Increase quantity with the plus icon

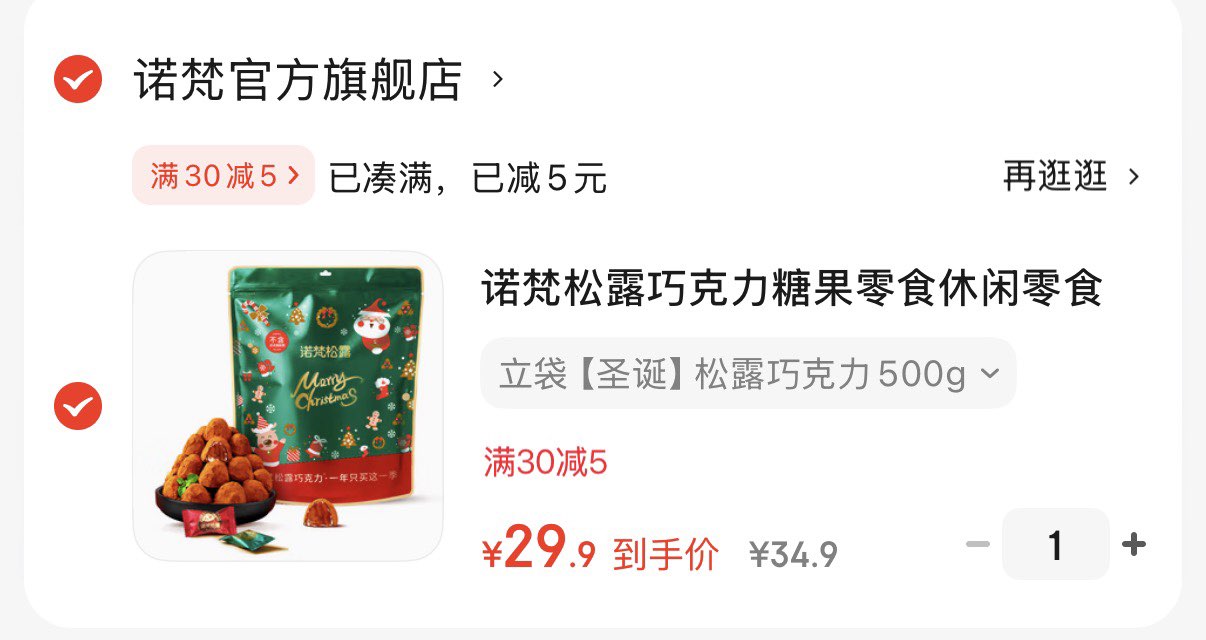pos(1133,545)
